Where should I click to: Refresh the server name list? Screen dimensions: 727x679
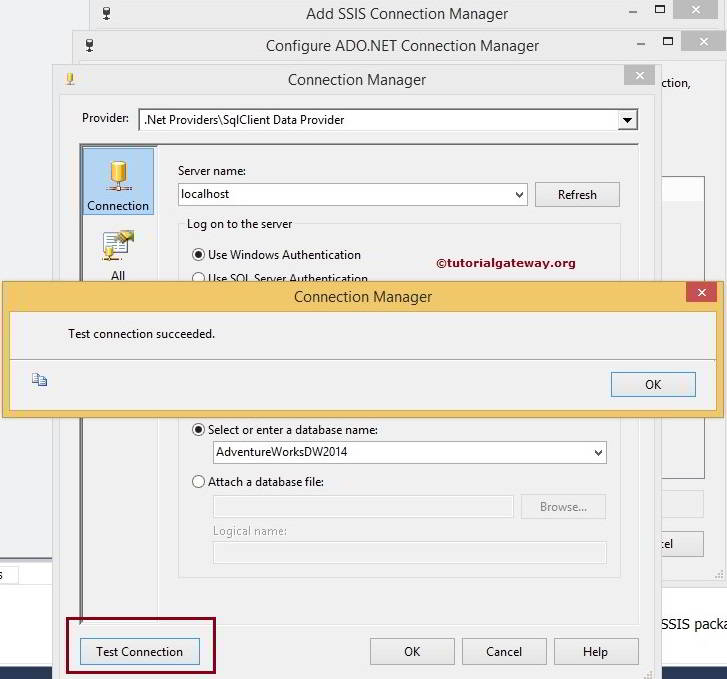point(577,195)
